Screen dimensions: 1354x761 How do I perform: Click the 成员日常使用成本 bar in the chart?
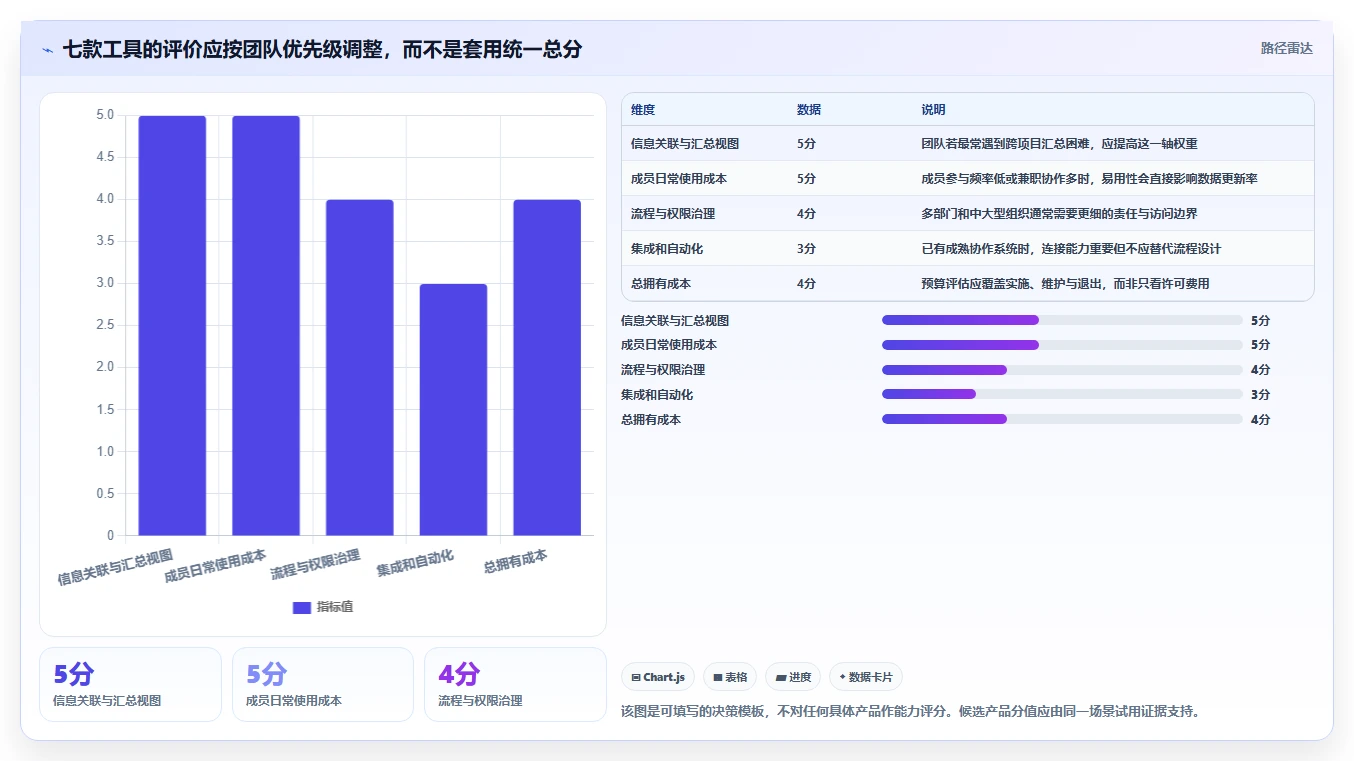pos(266,325)
